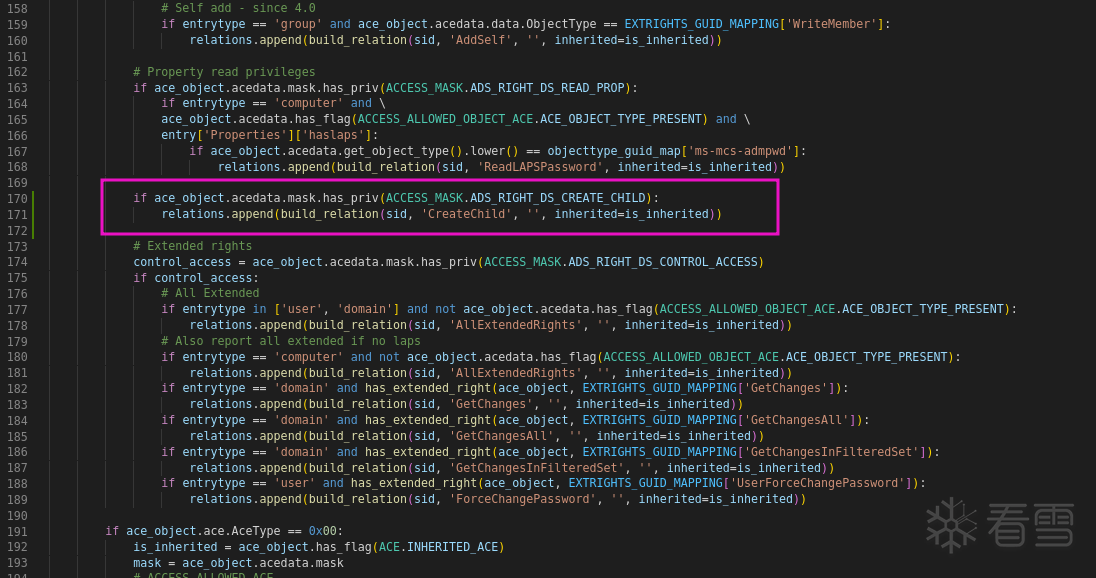Click line number 165 in the gutter

click(x=17, y=120)
